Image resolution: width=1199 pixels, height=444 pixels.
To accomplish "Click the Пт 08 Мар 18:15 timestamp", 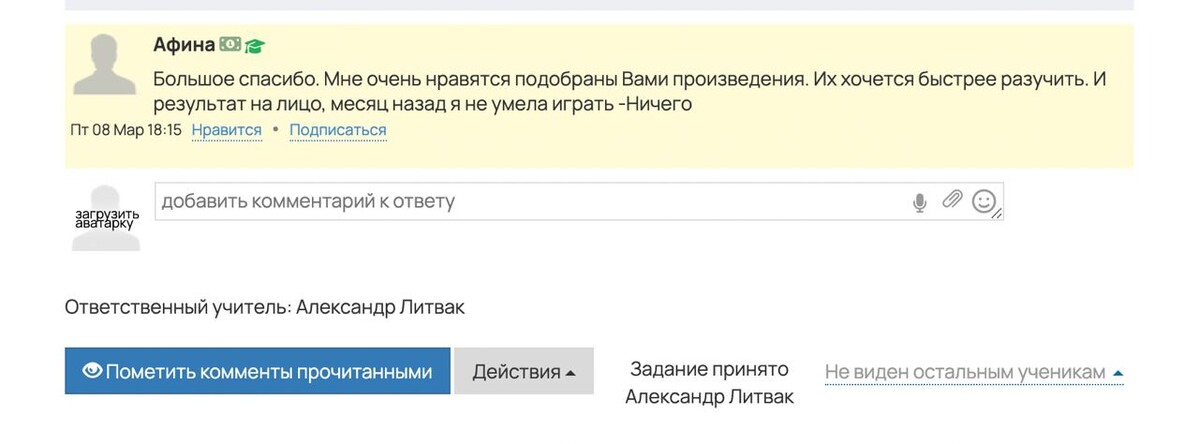I will 126,130.
